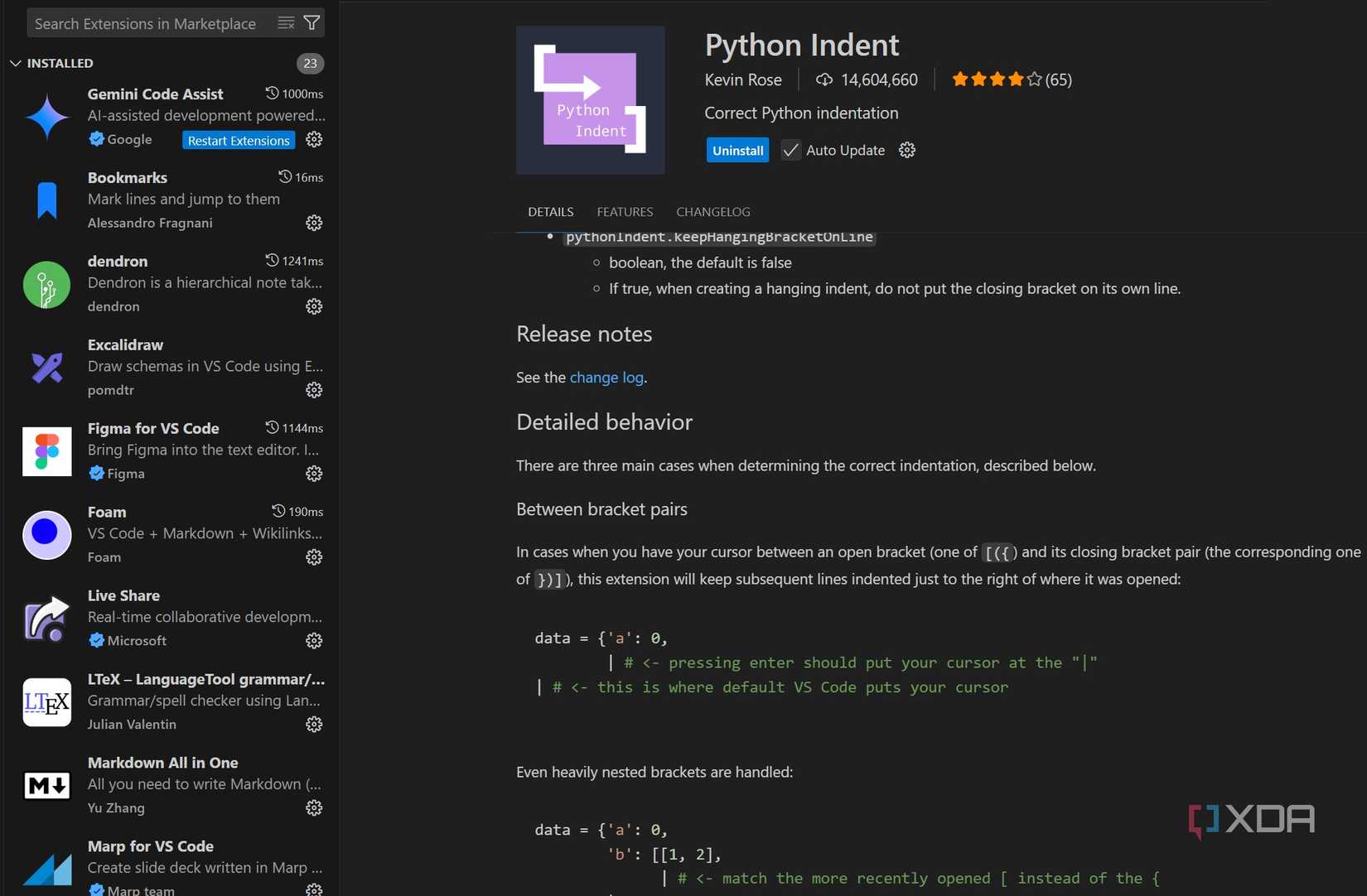Select the Excalidraw extension icon

tap(46, 367)
